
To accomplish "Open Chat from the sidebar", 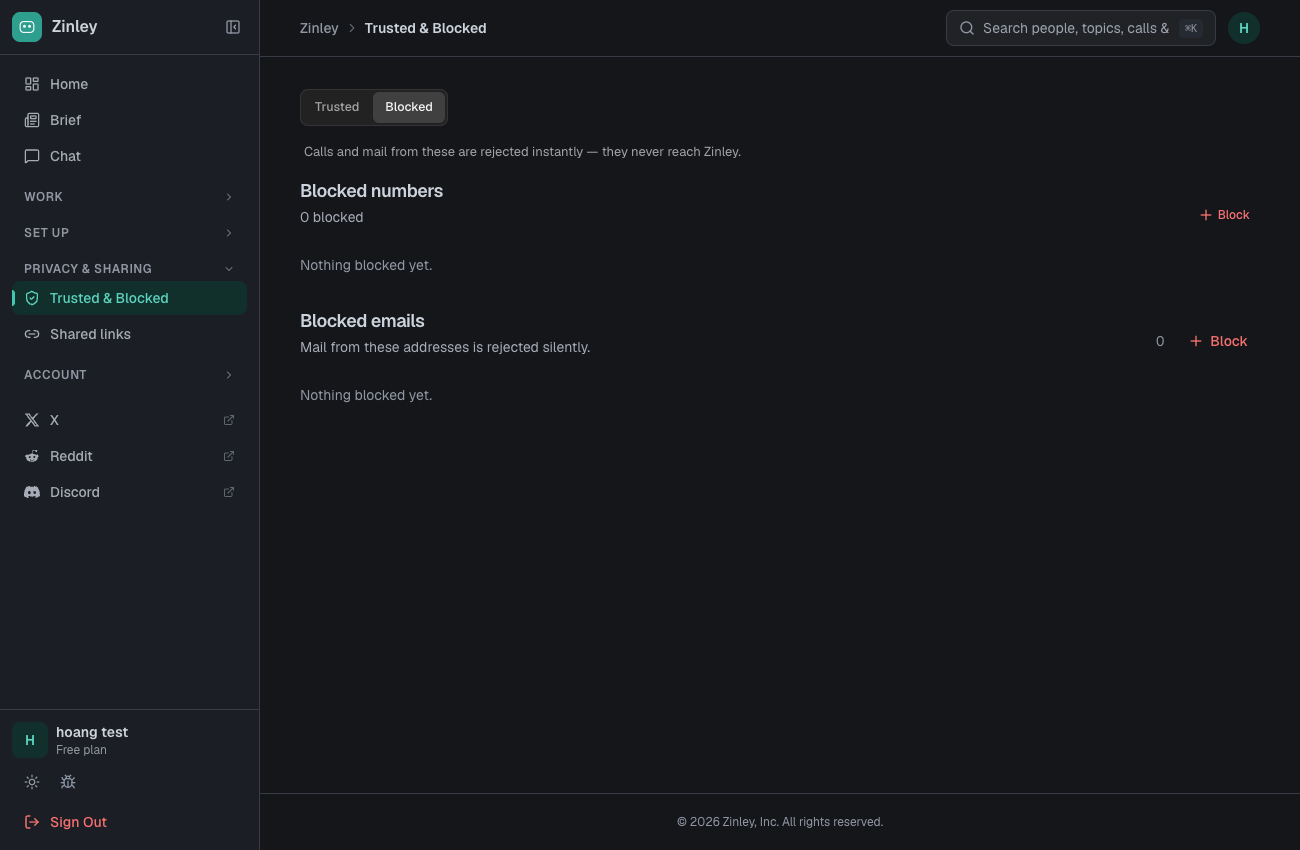I will tap(129, 156).
